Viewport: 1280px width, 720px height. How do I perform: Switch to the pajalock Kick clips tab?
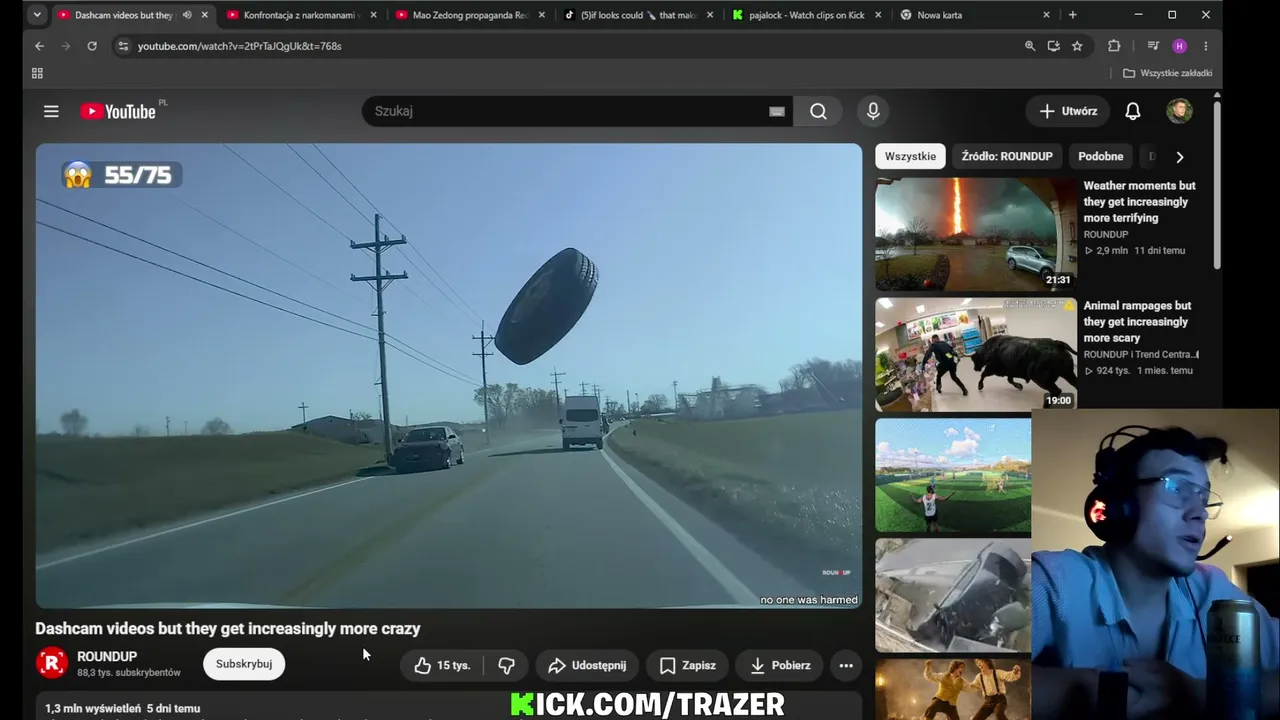(x=809, y=15)
